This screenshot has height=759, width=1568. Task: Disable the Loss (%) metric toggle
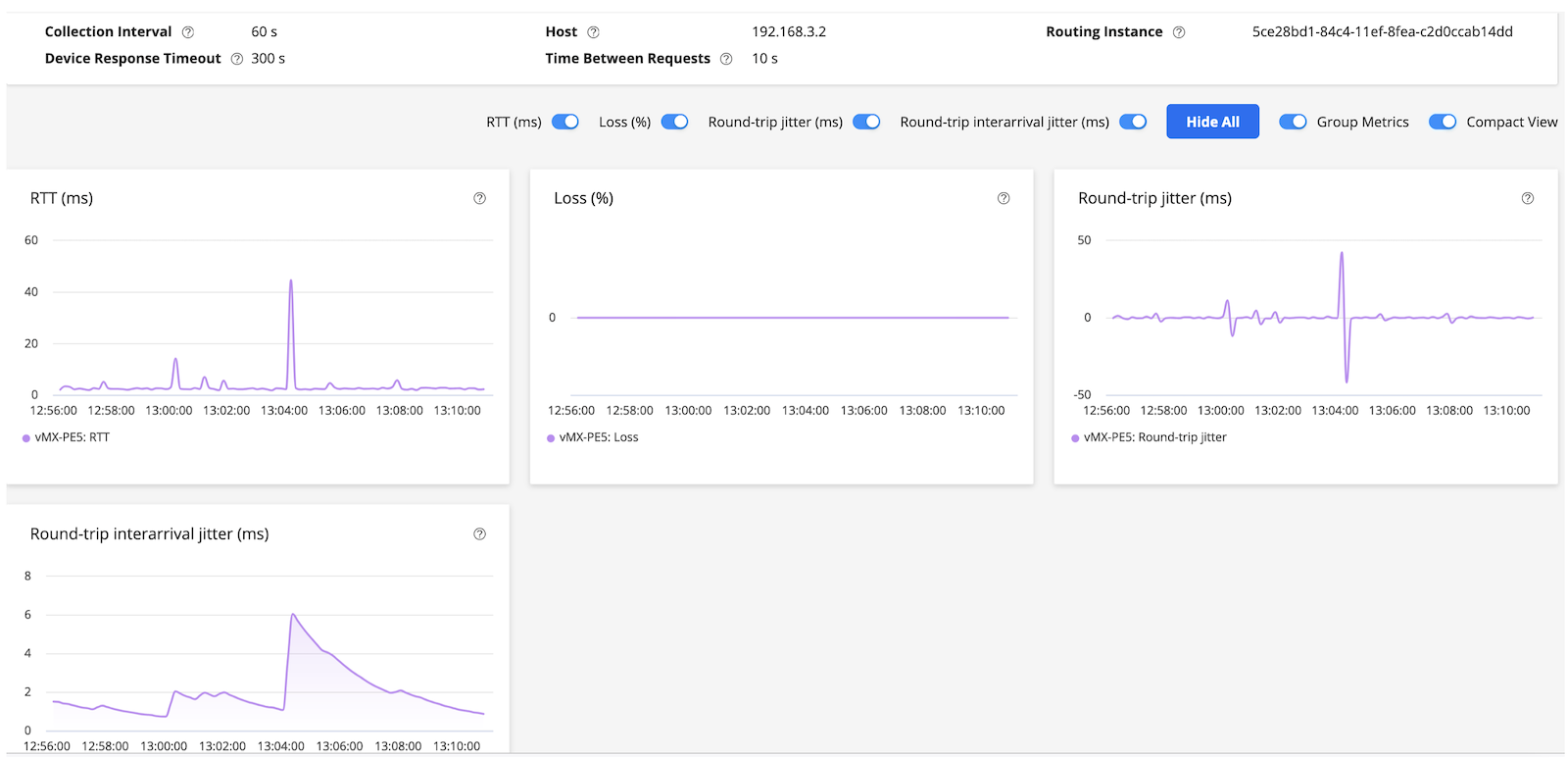(x=674, y=122)
